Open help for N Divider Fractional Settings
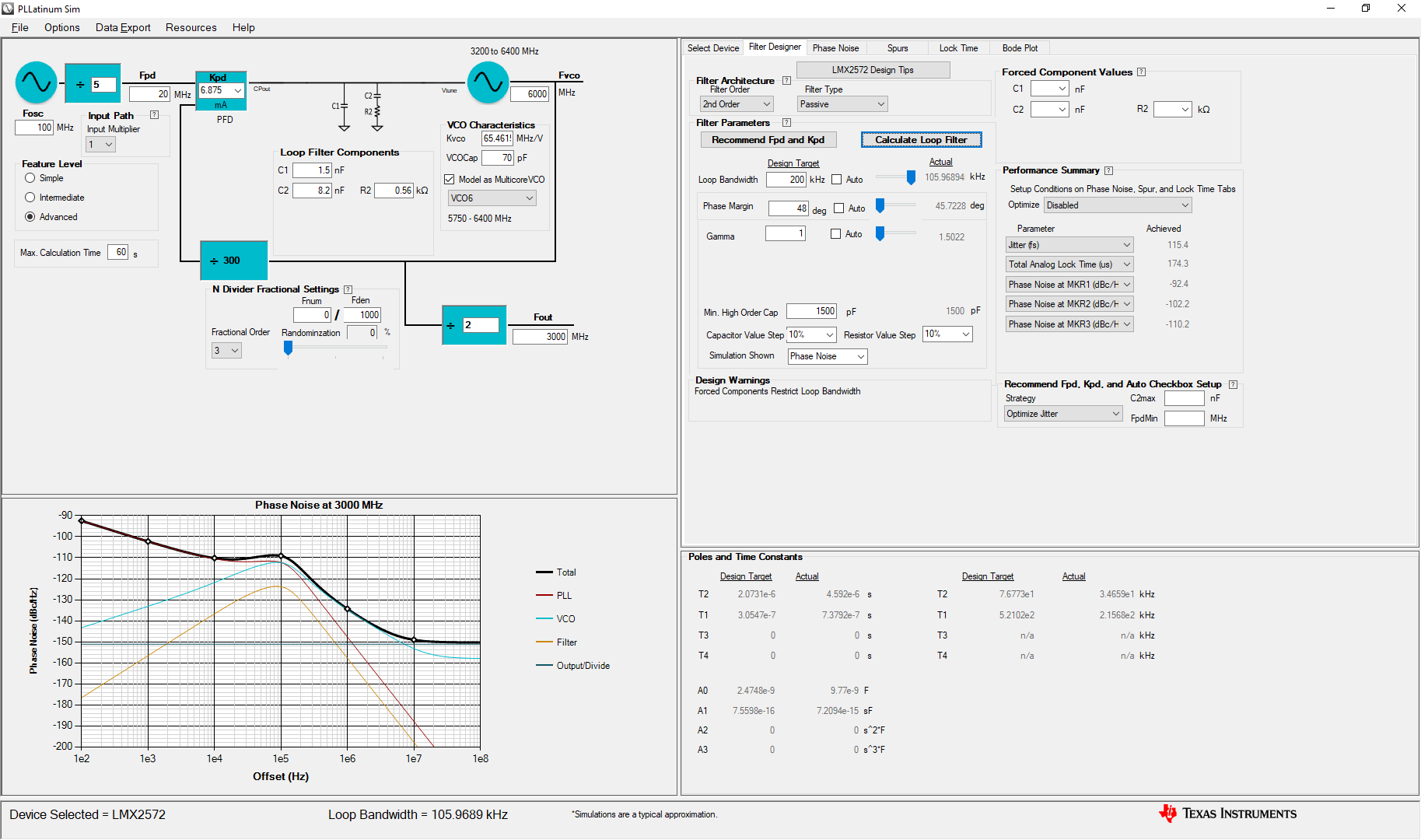Screen dimensions: 1421x840 click(348, 289)
